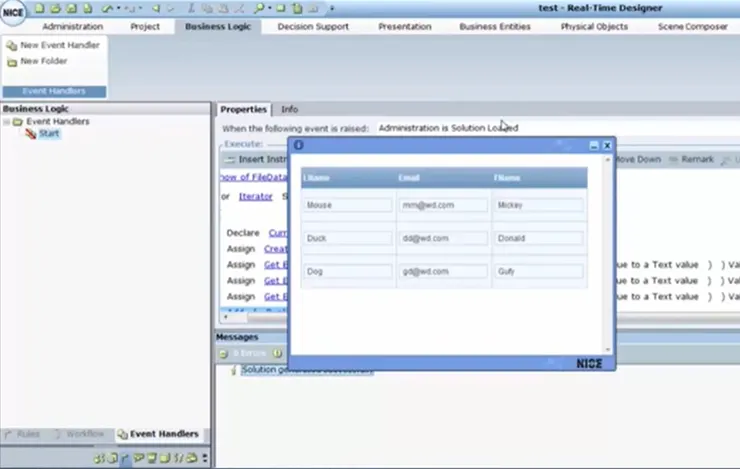The height and width of the screenshot is (469, 740).
Task: Click the Move Down toolbar button
Action: click(x=638, y=159)
